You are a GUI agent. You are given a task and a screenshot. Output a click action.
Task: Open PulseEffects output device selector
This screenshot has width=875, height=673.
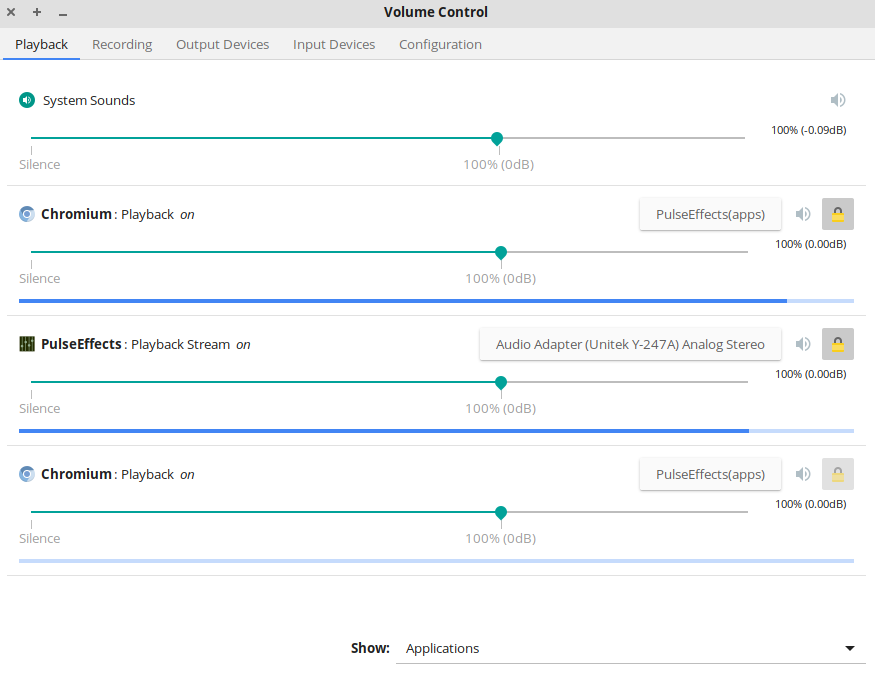click(x=630, y=344)
